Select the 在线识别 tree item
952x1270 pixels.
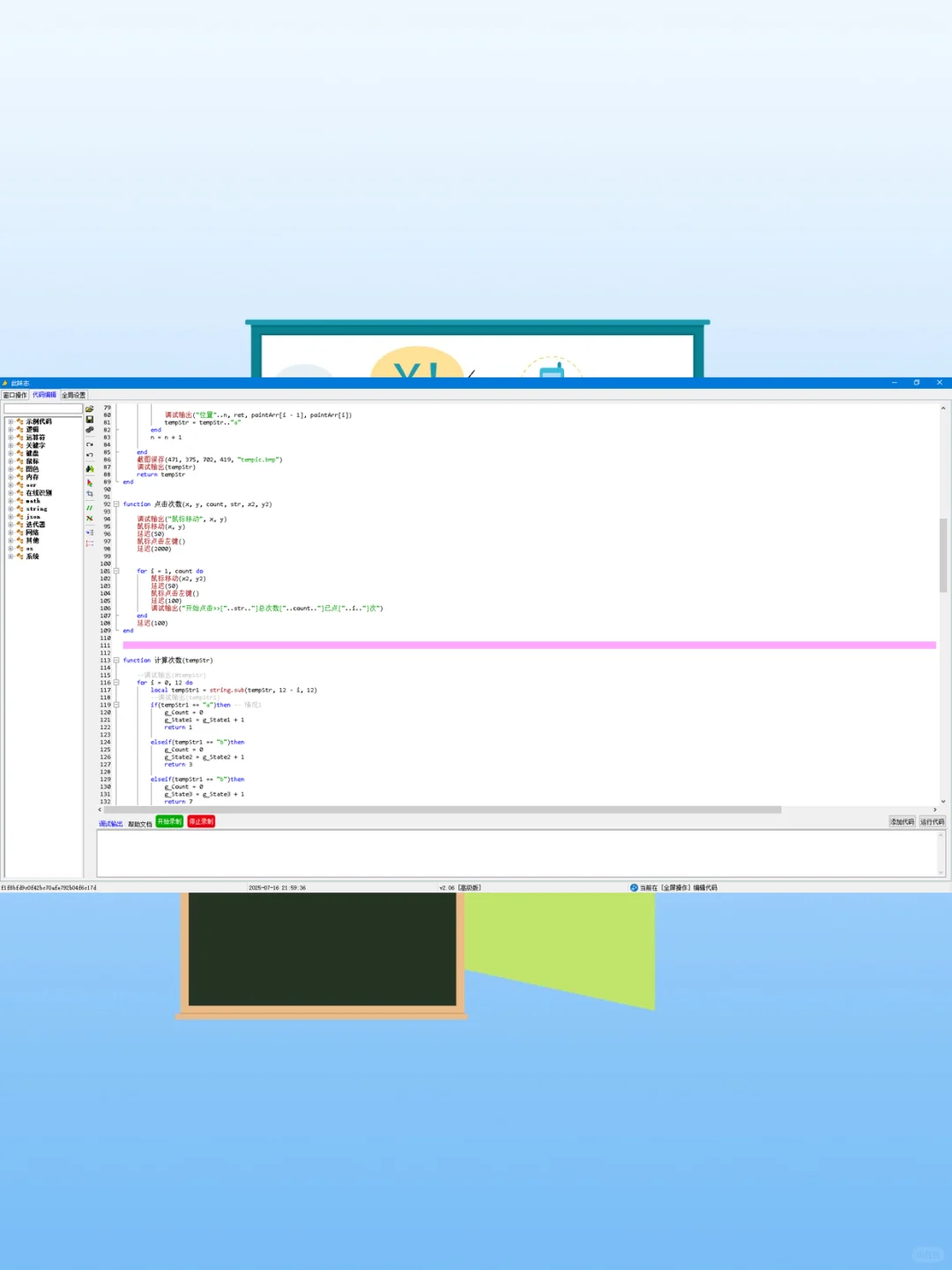(39, 493)
